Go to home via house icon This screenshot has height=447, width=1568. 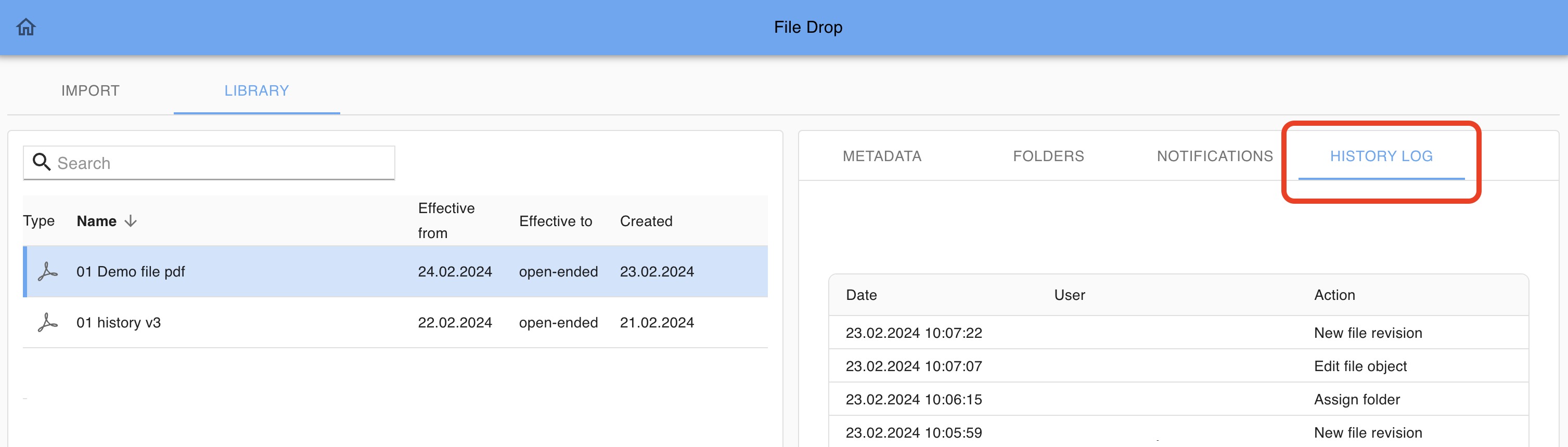[x=26, y=28]
